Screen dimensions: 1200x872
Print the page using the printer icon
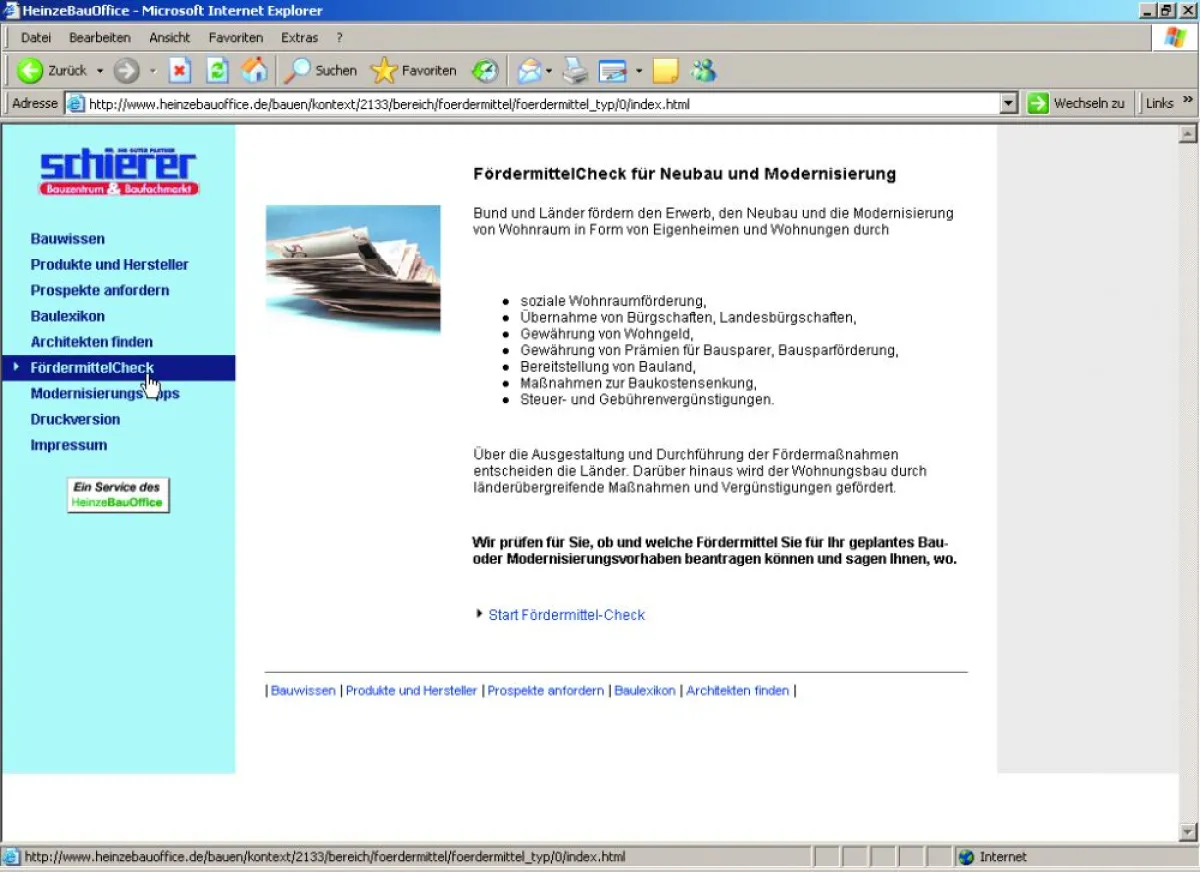click(575, 71)
